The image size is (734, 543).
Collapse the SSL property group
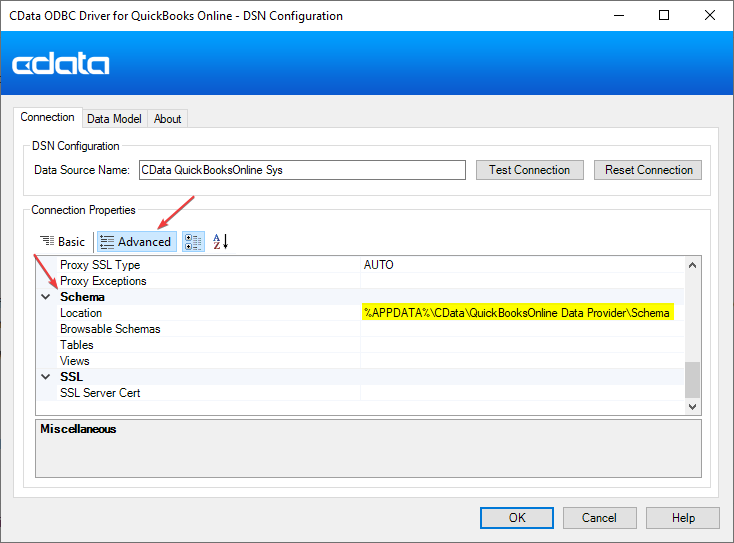coord(46,377)
